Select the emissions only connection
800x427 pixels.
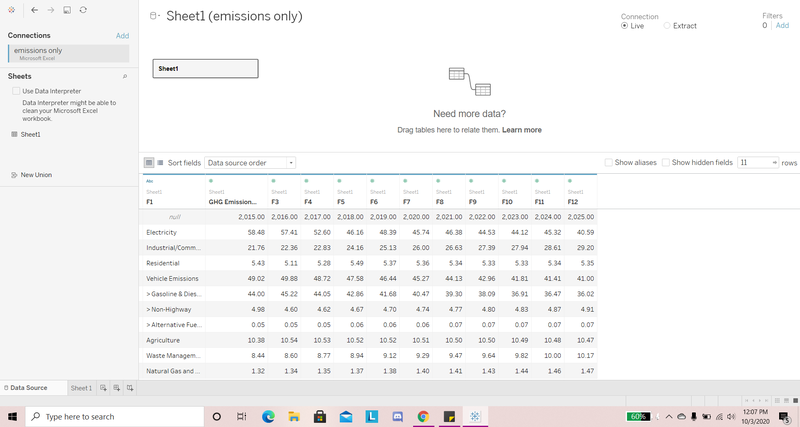coord(69,53)
